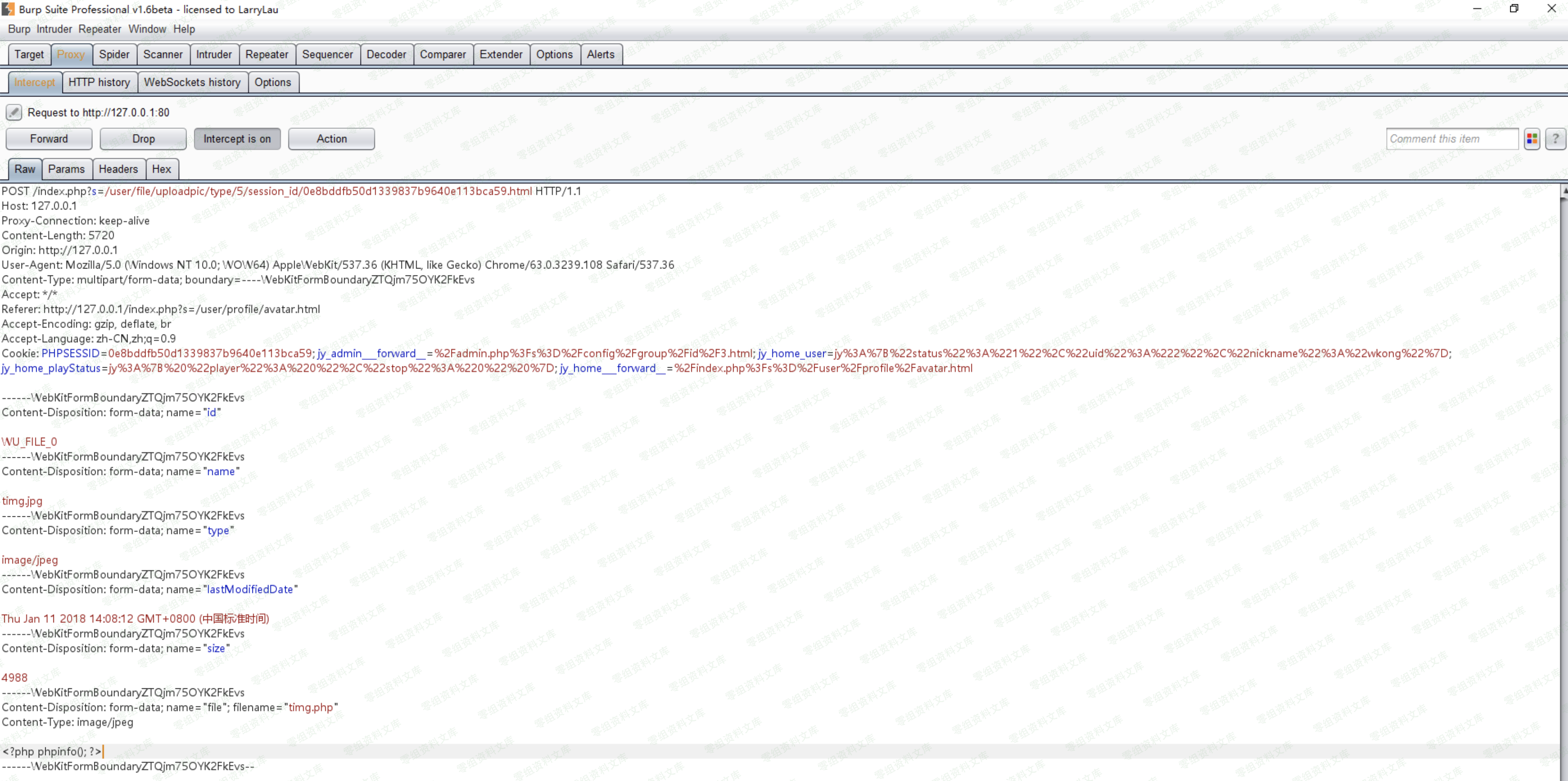Open the Decoder tool tab
The image size is (1568, 781).
point(386,54)
